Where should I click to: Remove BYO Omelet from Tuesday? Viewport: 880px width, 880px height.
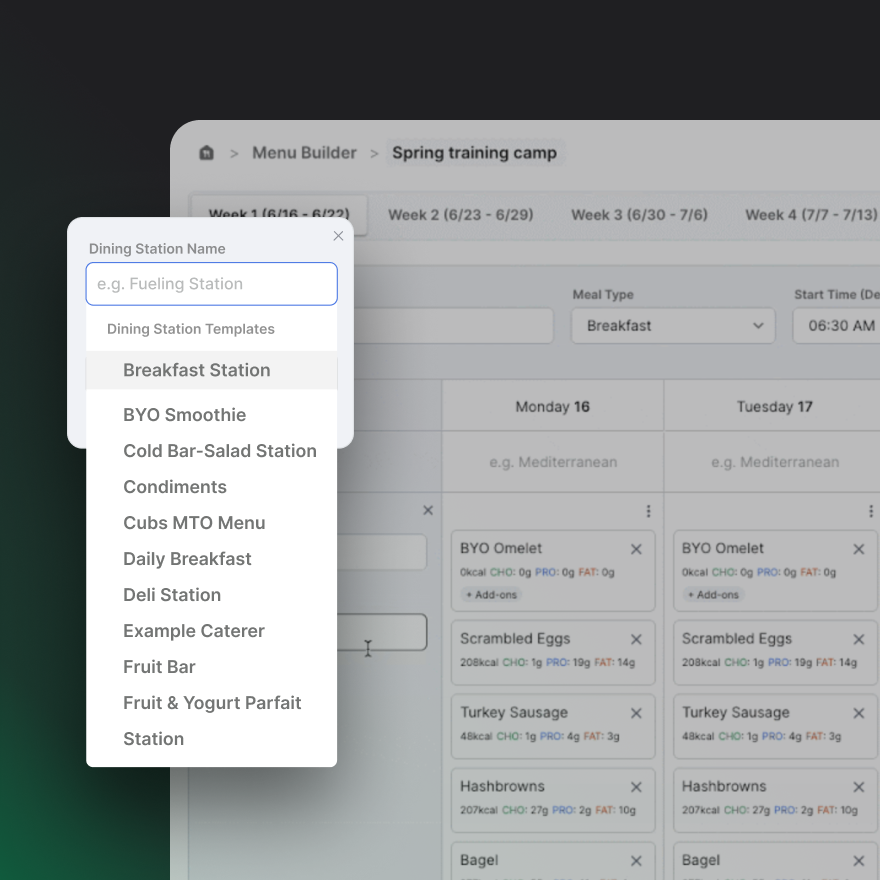click(x=858, y=549)
